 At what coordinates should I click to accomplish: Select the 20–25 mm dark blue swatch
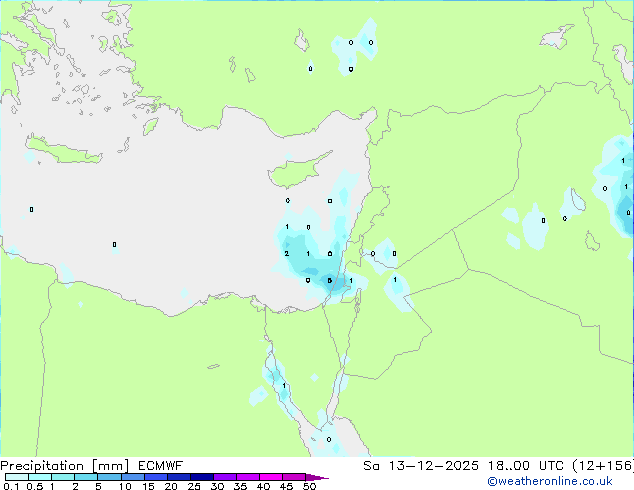coord(178,477)
